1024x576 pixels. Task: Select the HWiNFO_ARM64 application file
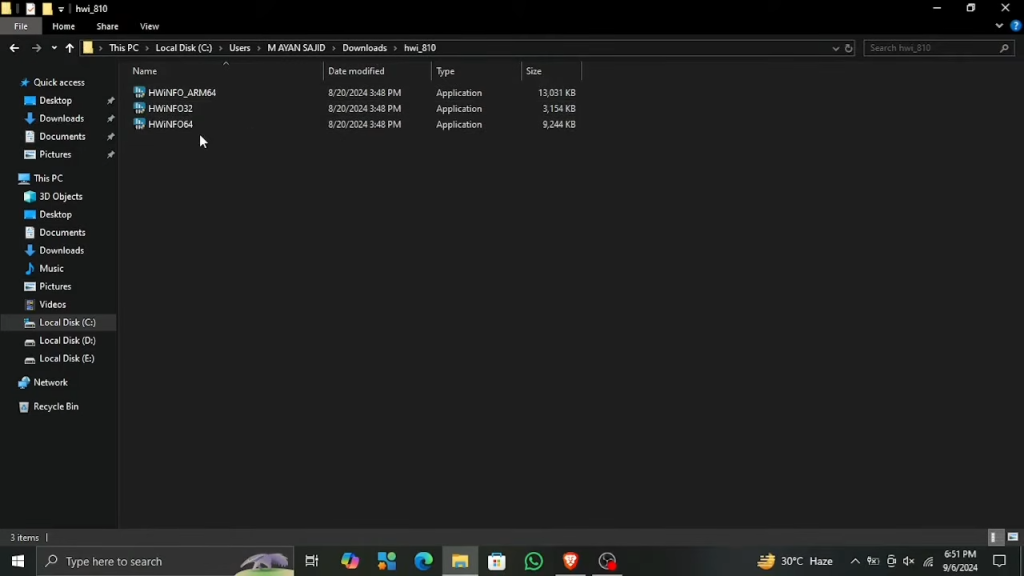tap(182, 93)
